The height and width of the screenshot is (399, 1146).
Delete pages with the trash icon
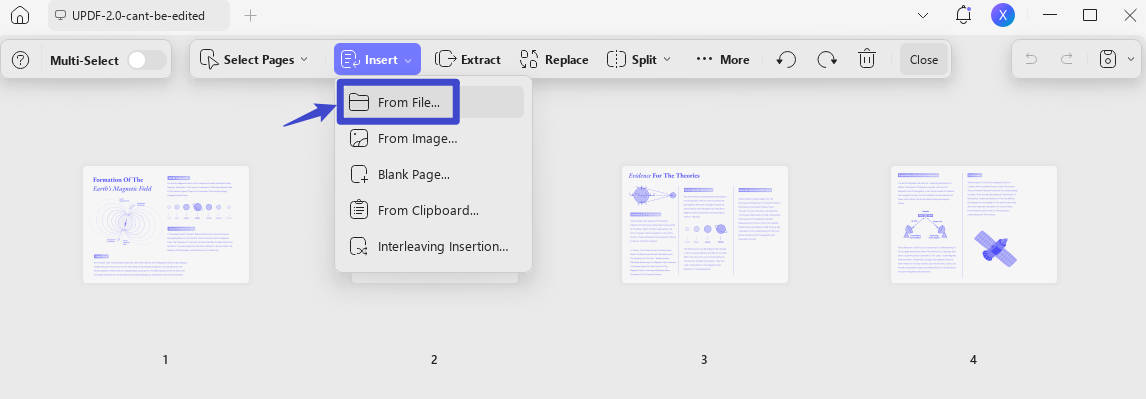click(867, 59)
